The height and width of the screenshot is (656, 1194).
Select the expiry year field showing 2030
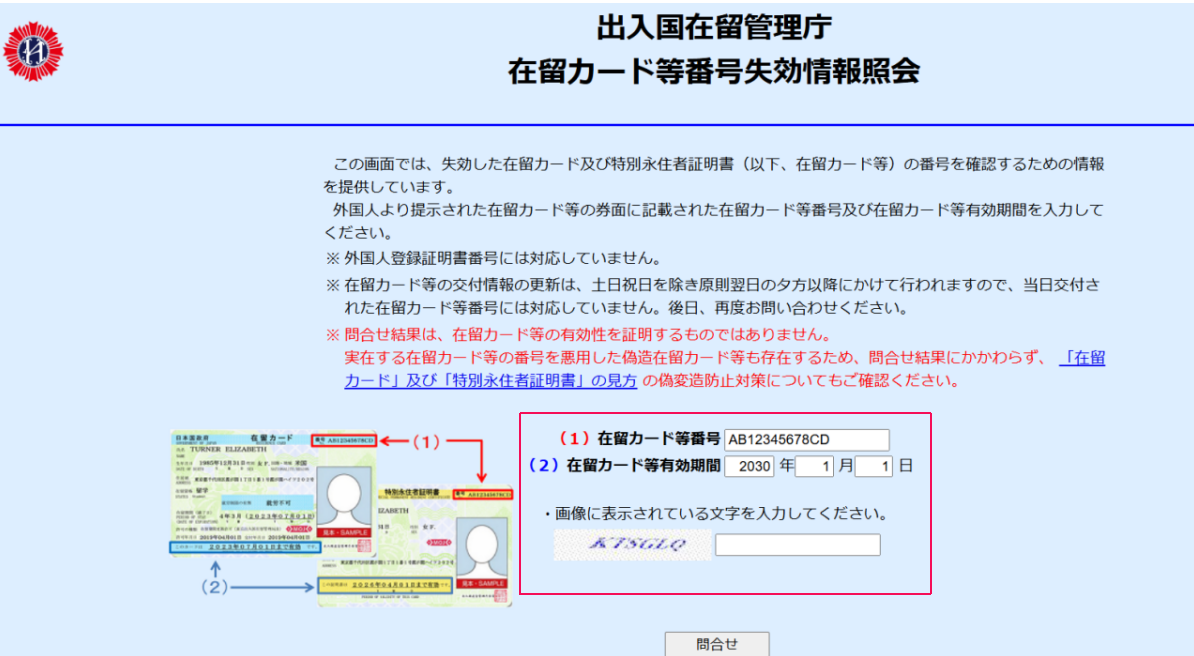point(749,466)
